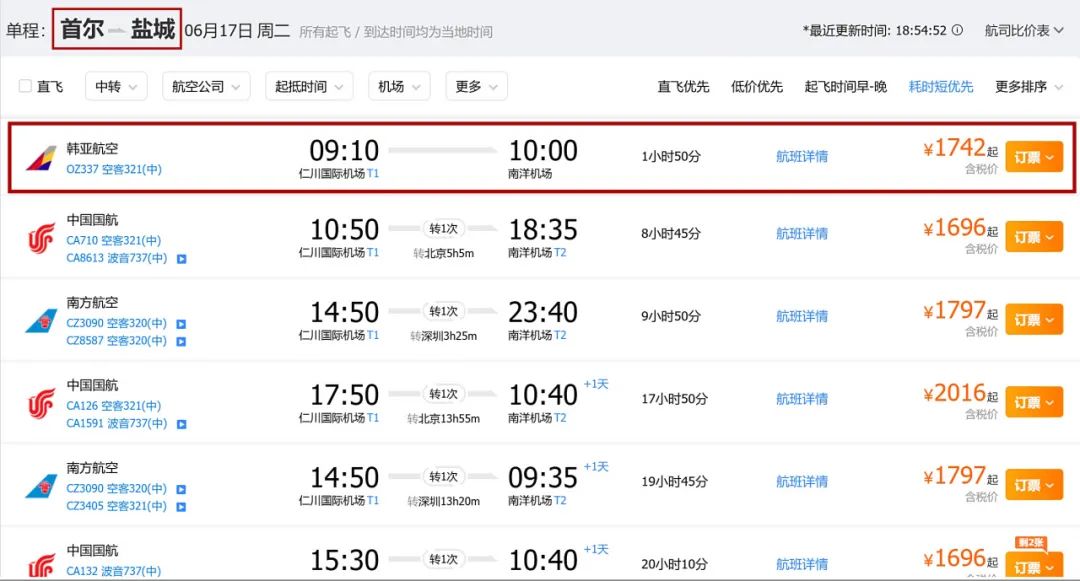Screen dimensions: 1080x581
Task: Click the 09:10 departure time
Action: pos(344,150)
